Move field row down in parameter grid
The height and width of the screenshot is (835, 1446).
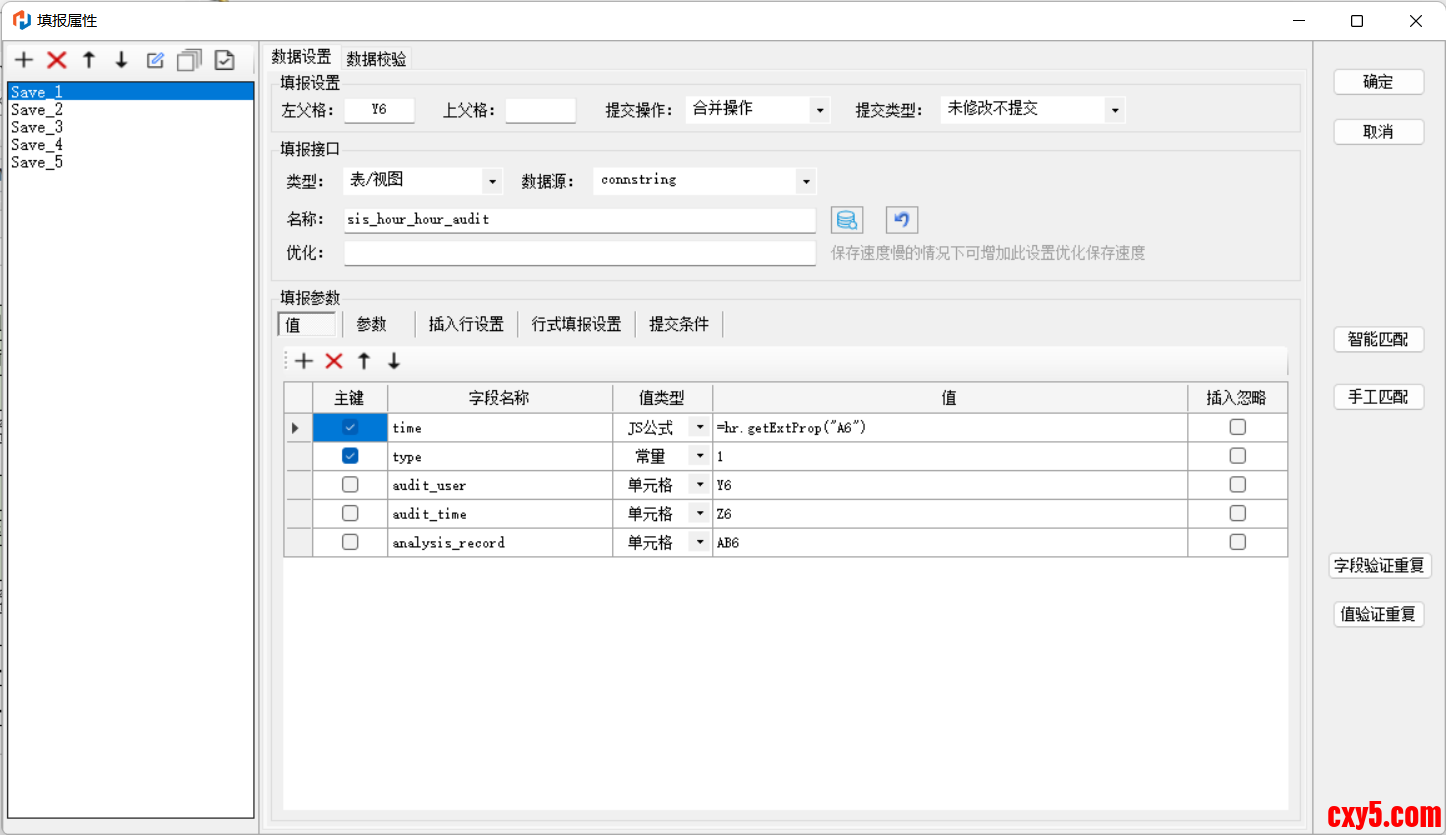tap(394, 362)
